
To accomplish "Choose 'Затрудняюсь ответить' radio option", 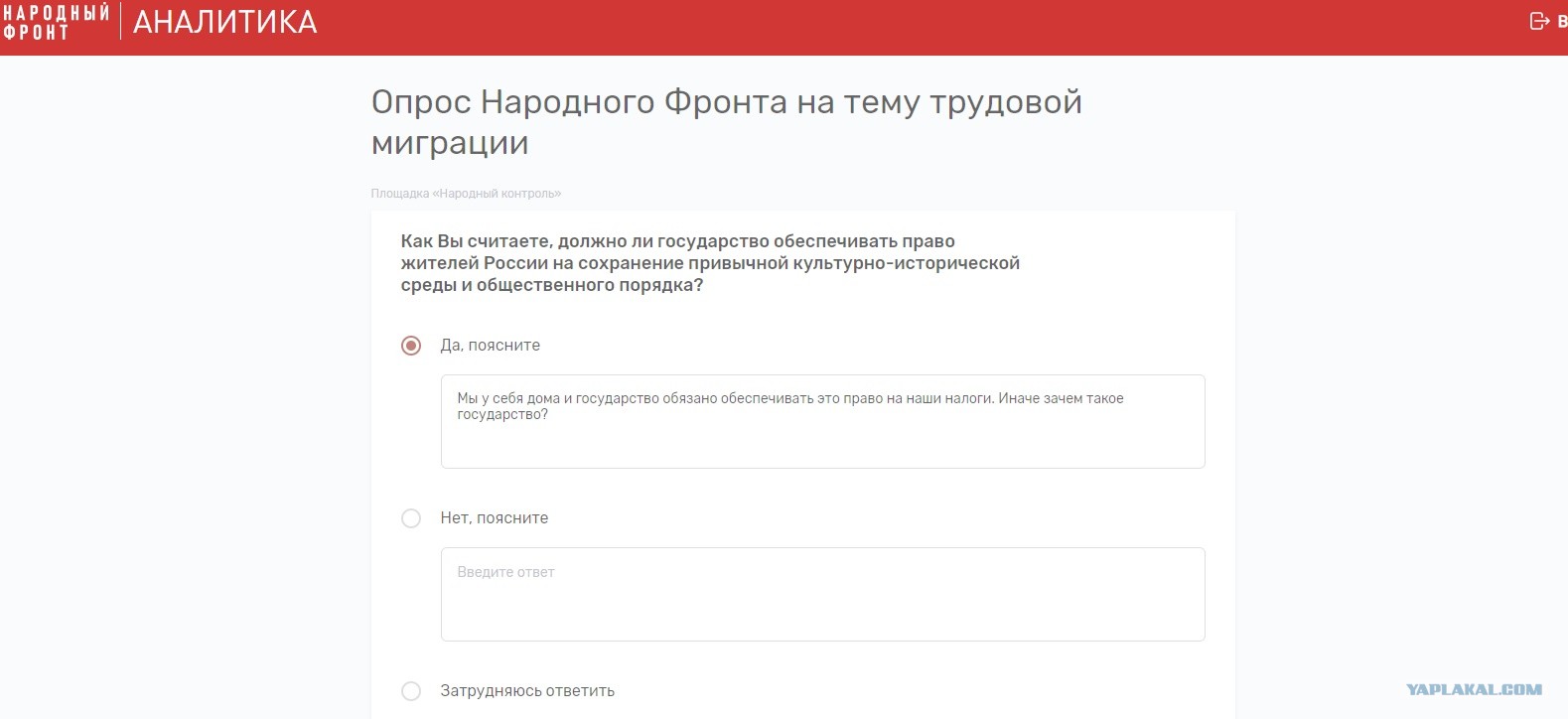I will coord(411,691).
